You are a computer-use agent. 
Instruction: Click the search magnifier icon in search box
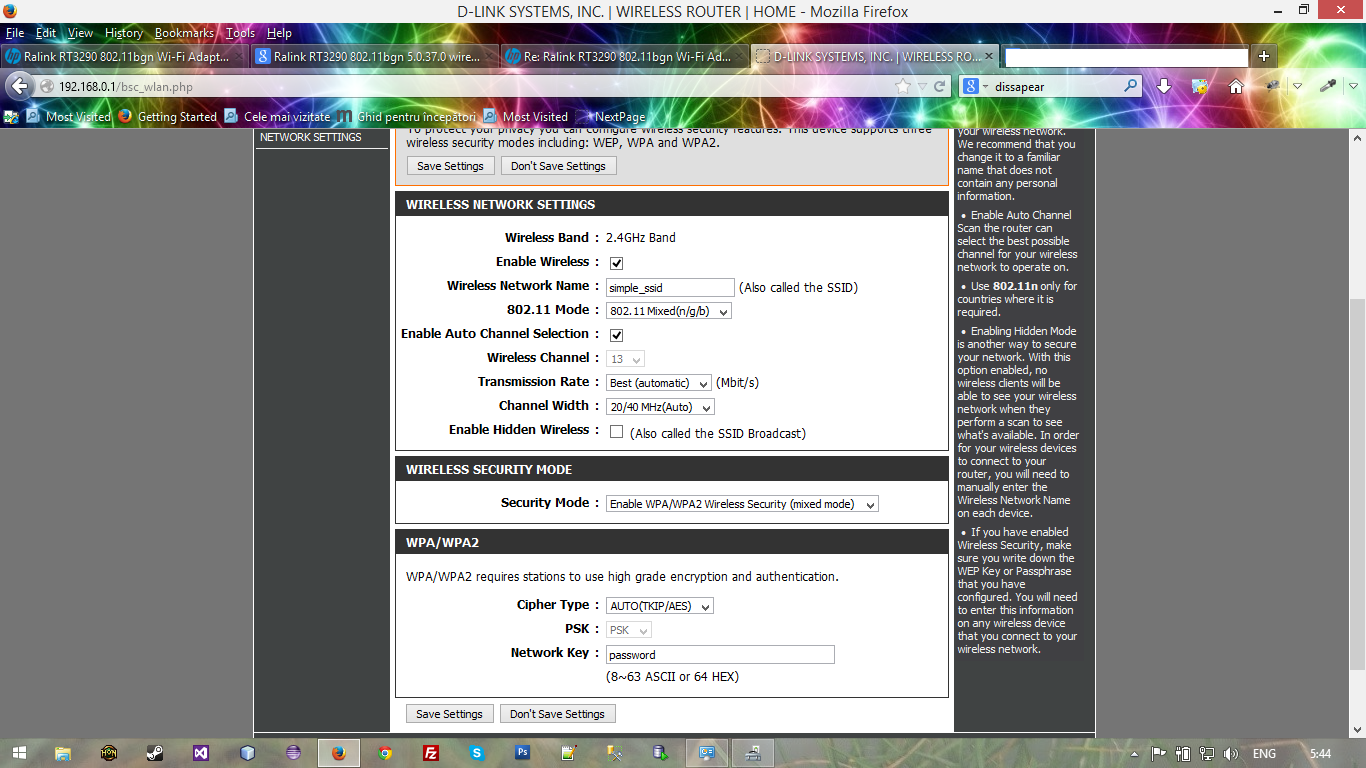pos(1130,86)
